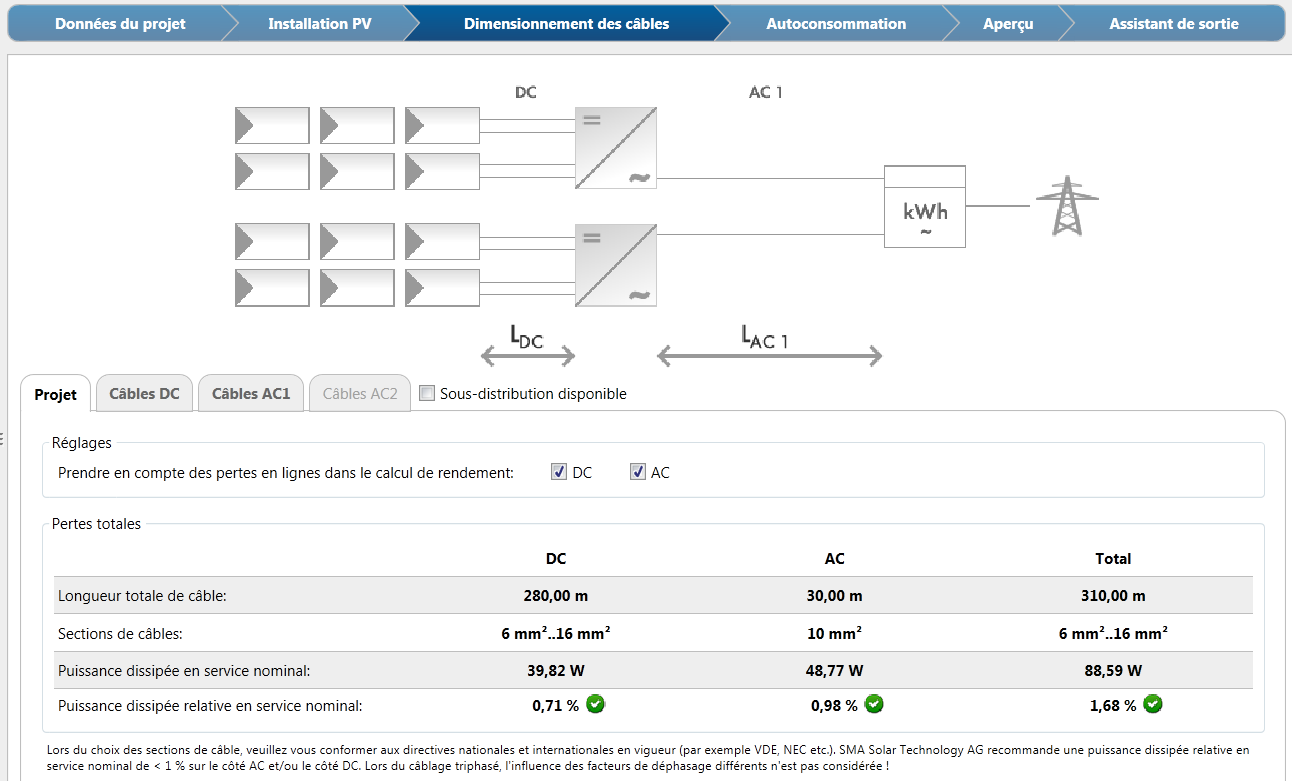Click the L DC length arrow
The image size is (1292, 781).
528,355
